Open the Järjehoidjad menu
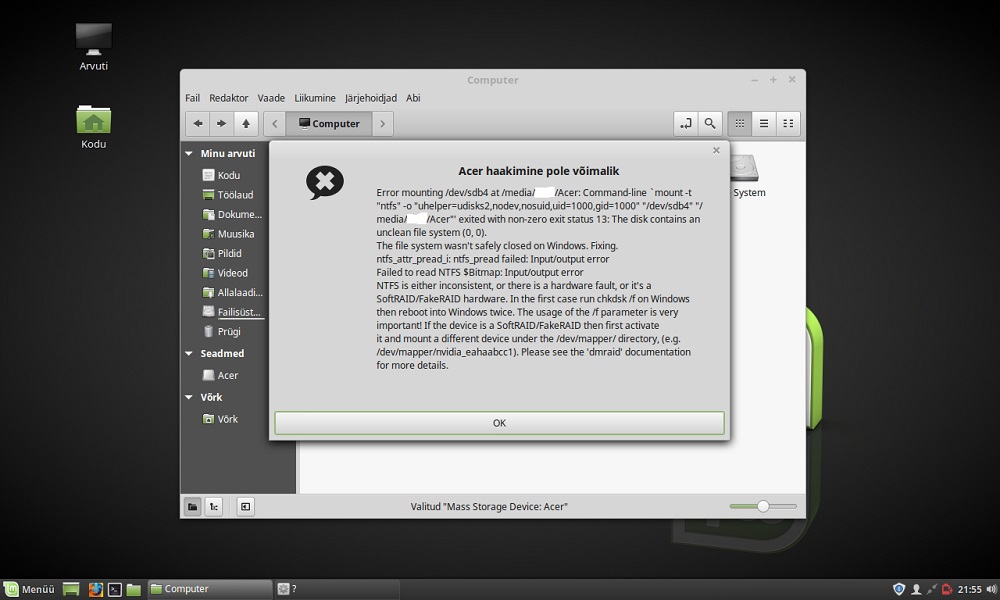 pyautogui.click(x=370, y=98)
